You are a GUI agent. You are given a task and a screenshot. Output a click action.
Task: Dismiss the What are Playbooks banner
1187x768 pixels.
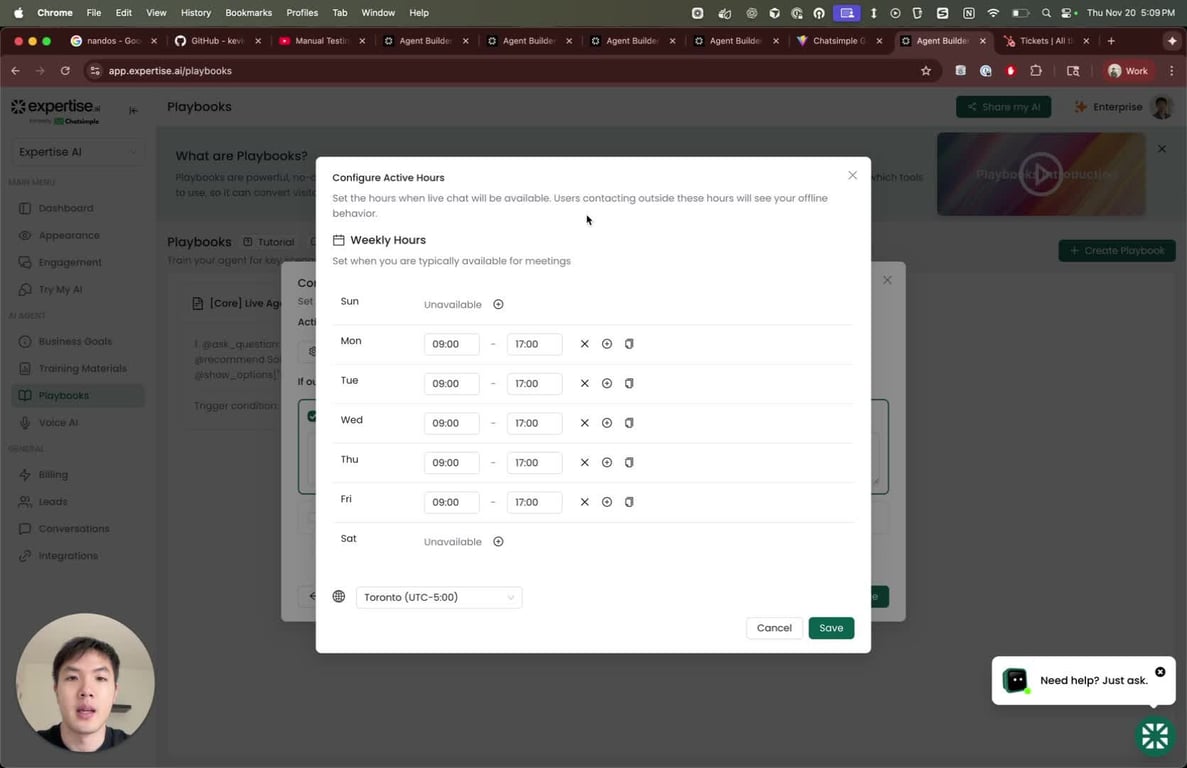1162,149
